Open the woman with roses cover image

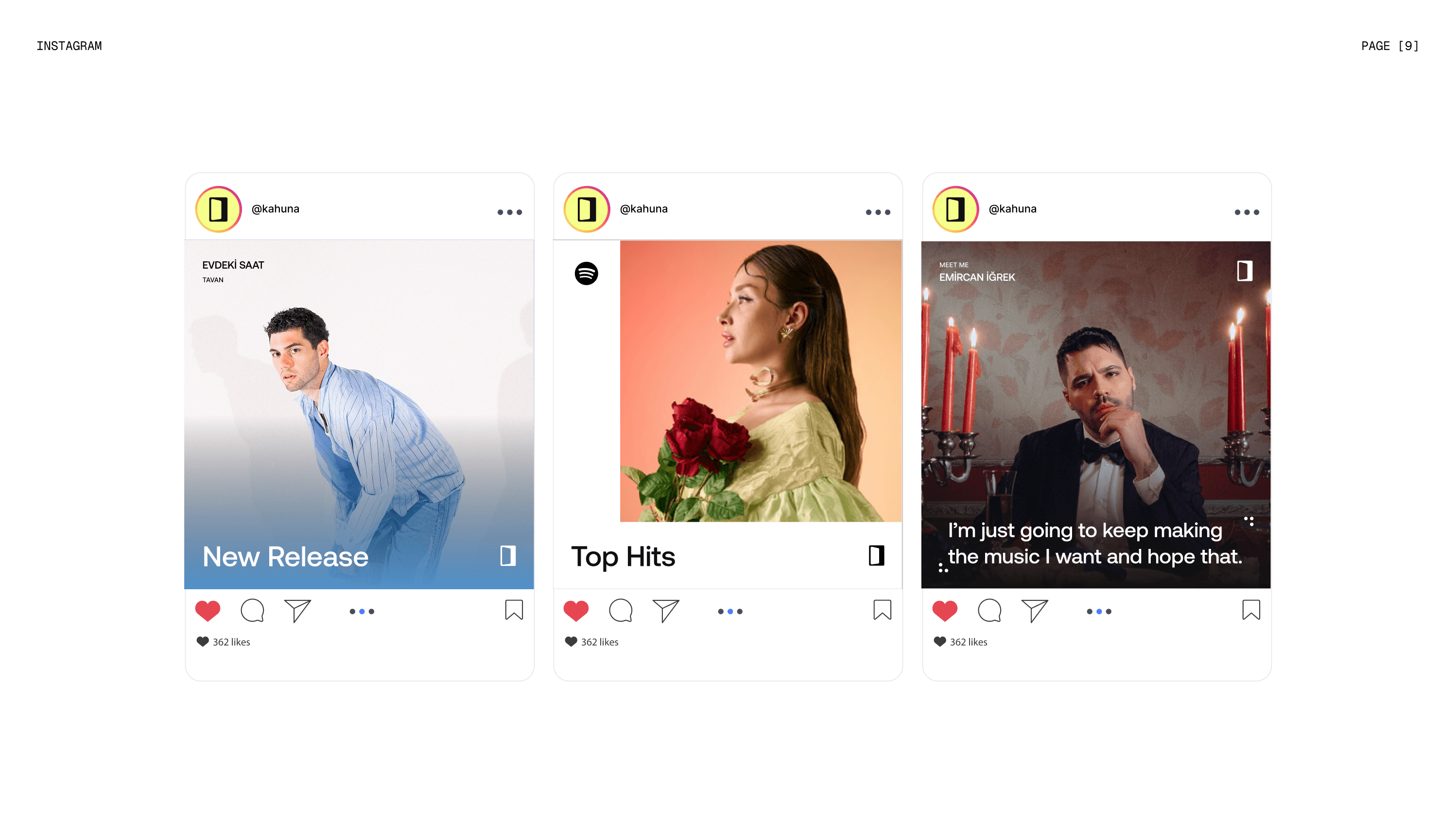pos(761,381)
